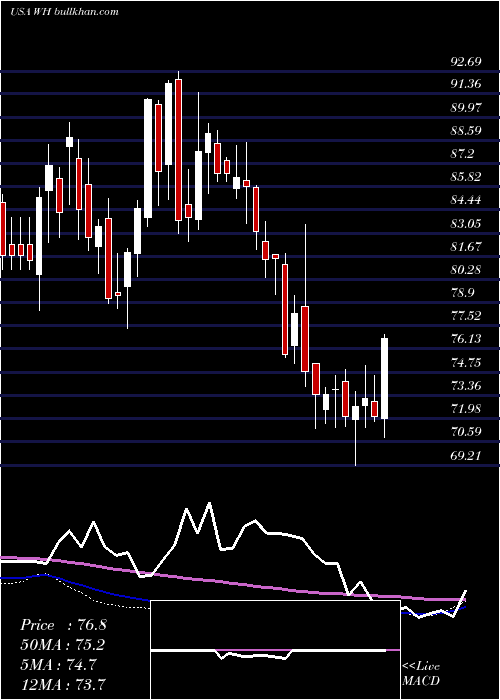Click the 71.98 price axis label
Viewport: 500px width, 700px height.
click(466, 409)
